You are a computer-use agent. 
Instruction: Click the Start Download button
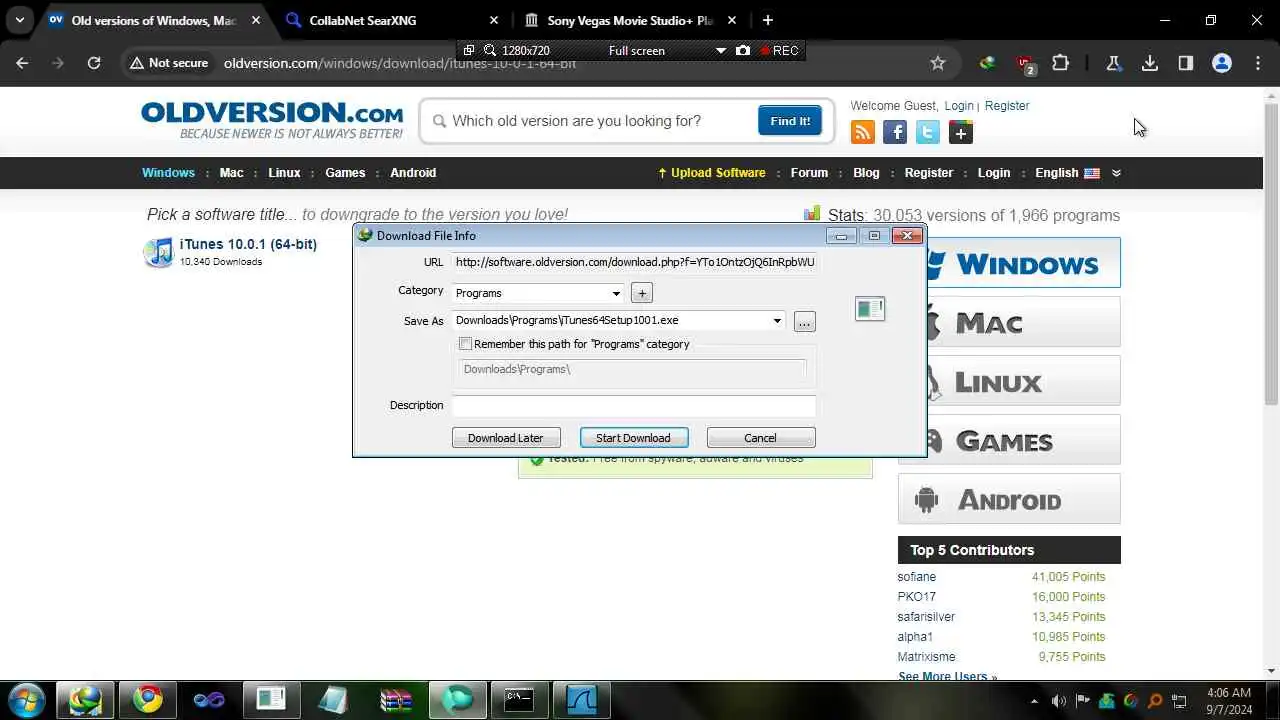(633, 438)
